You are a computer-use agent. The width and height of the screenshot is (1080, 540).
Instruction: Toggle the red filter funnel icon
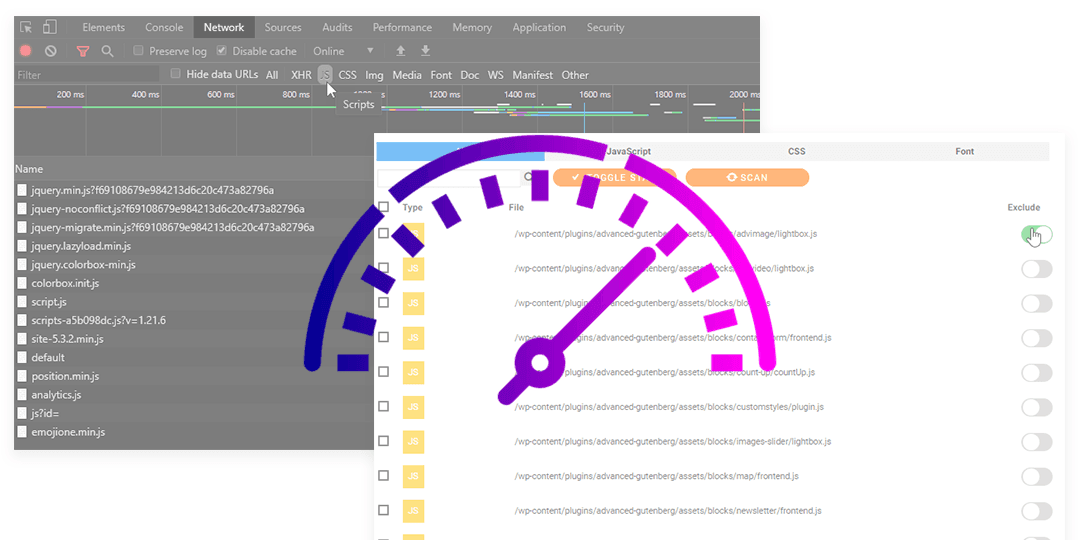click(x=83, y=51)
